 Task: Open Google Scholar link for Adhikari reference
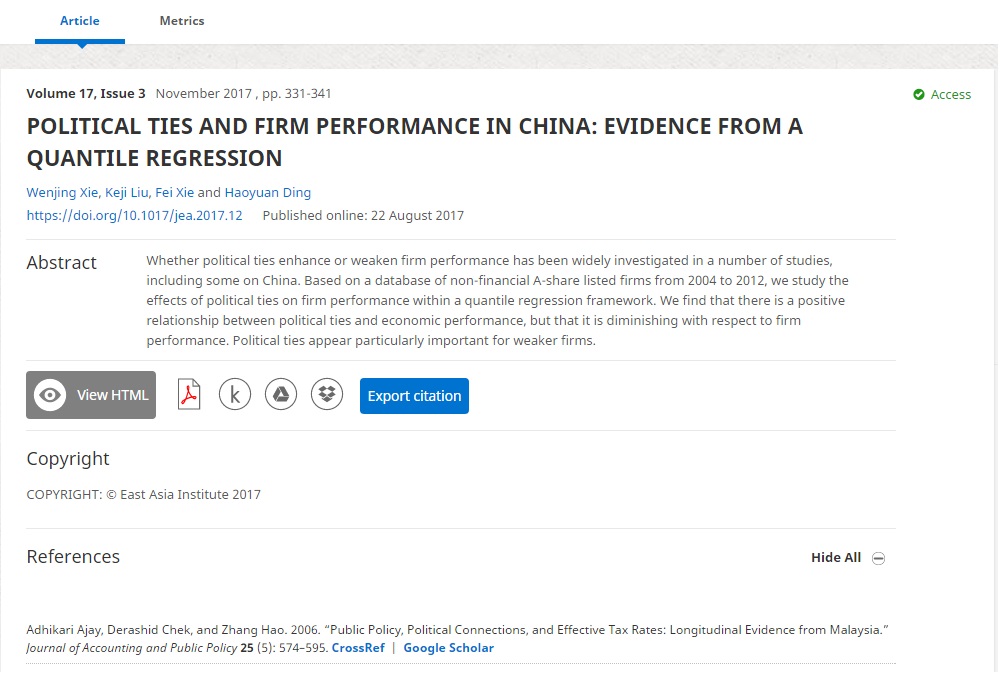pos(448,648)
